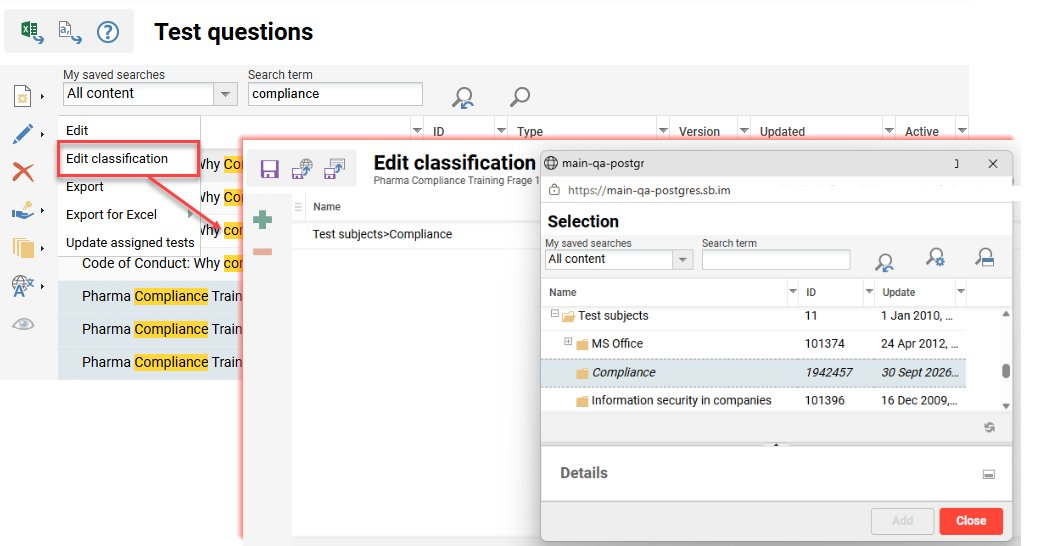The height and width of the screenshot is (546, 1042).
Task: Click the save and publish globe icon
Action: pyautogui.click(x=302, y=169)
